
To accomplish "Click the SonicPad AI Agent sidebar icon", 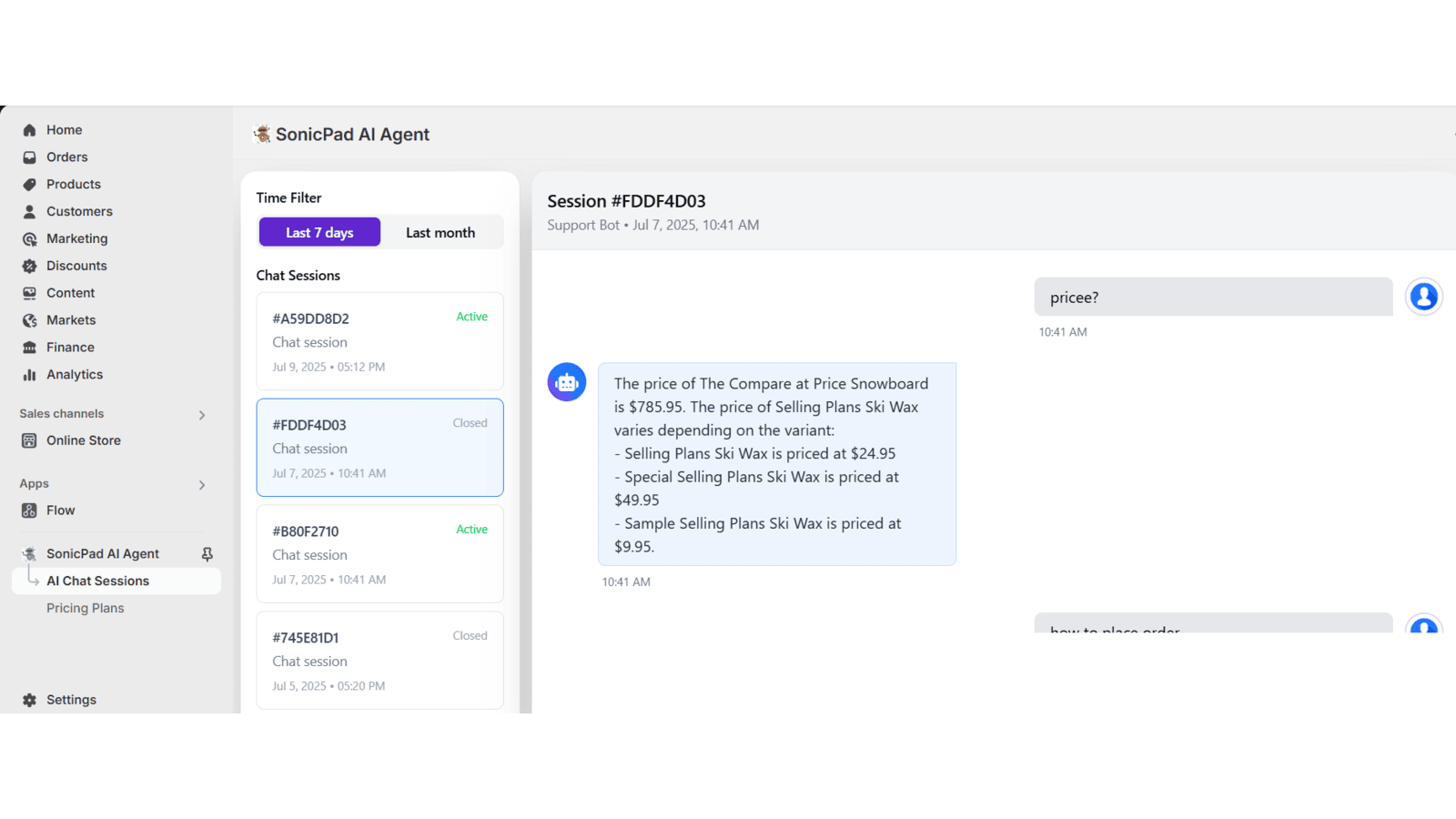I will click(x=29, y=554).
